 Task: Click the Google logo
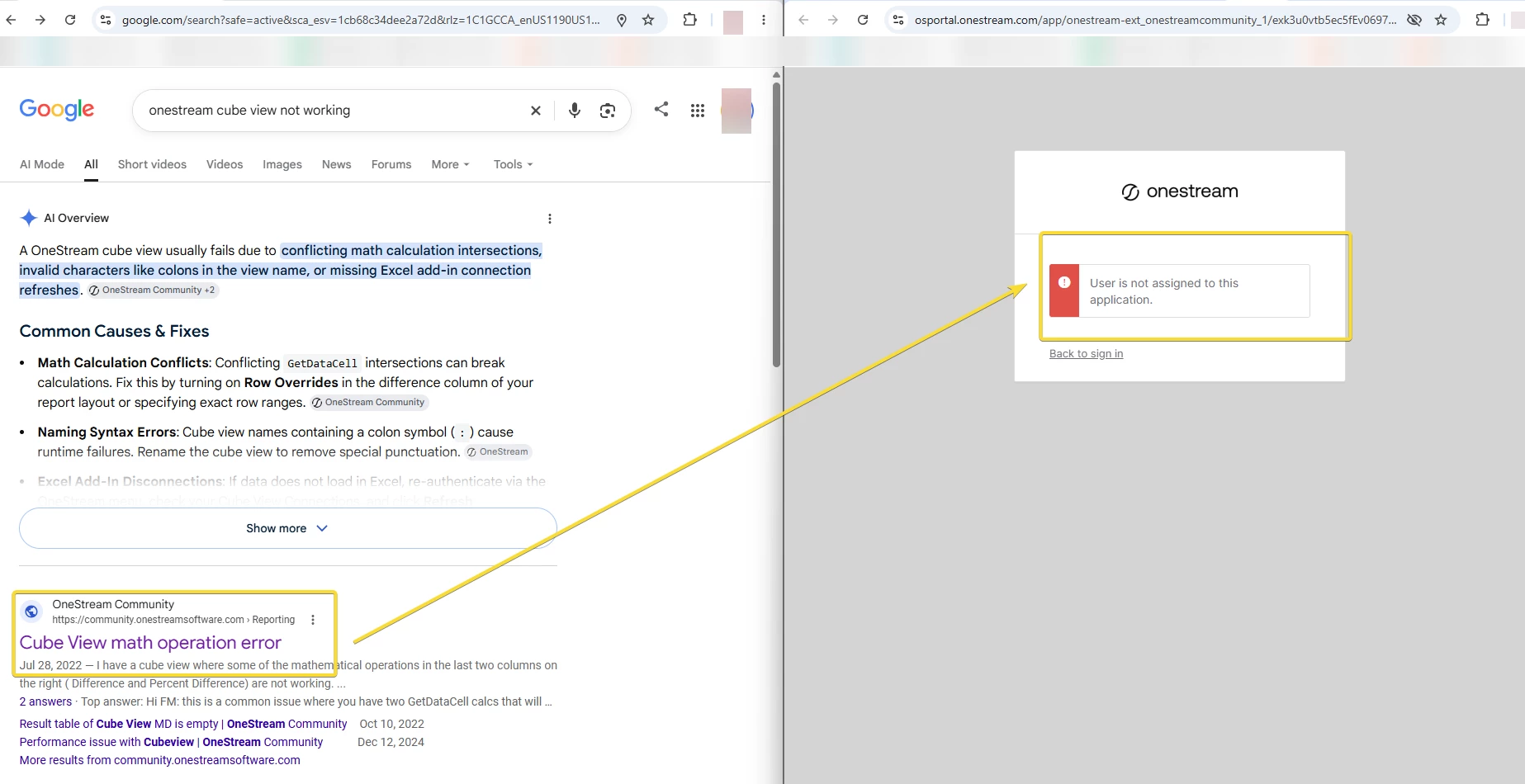57,110
